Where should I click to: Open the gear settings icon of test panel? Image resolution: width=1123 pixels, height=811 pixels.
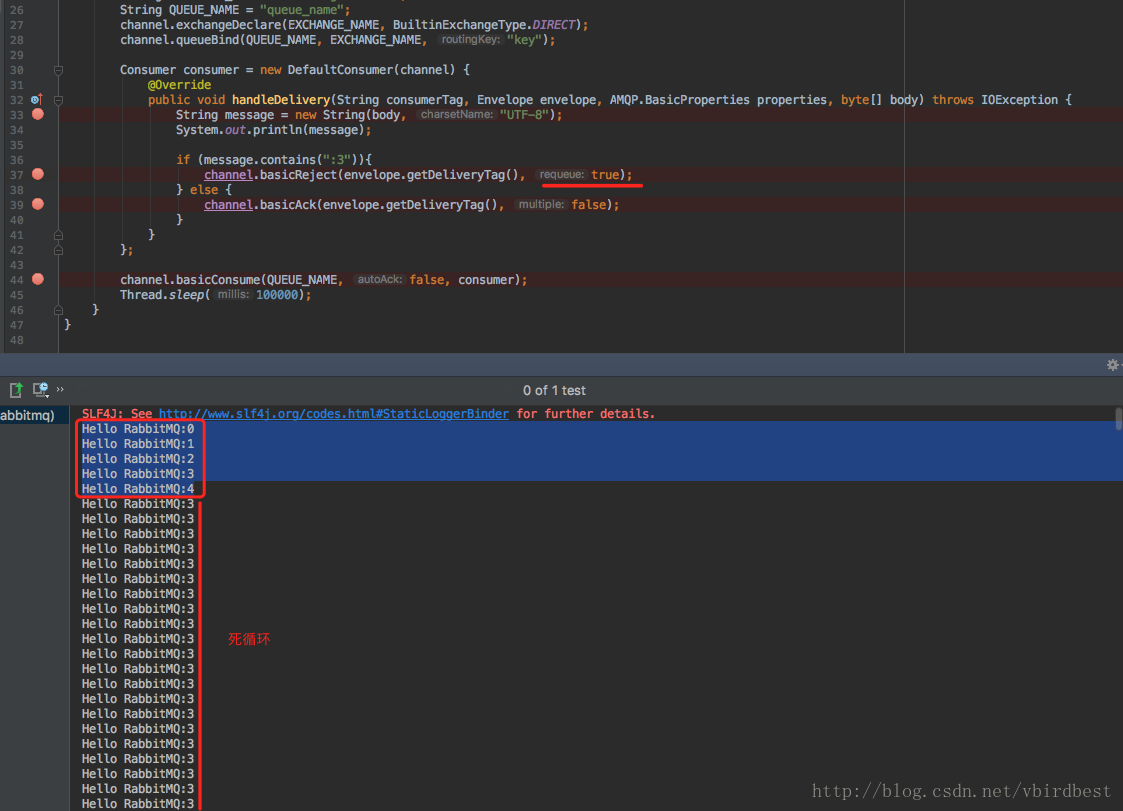(x=1112, y=365)
